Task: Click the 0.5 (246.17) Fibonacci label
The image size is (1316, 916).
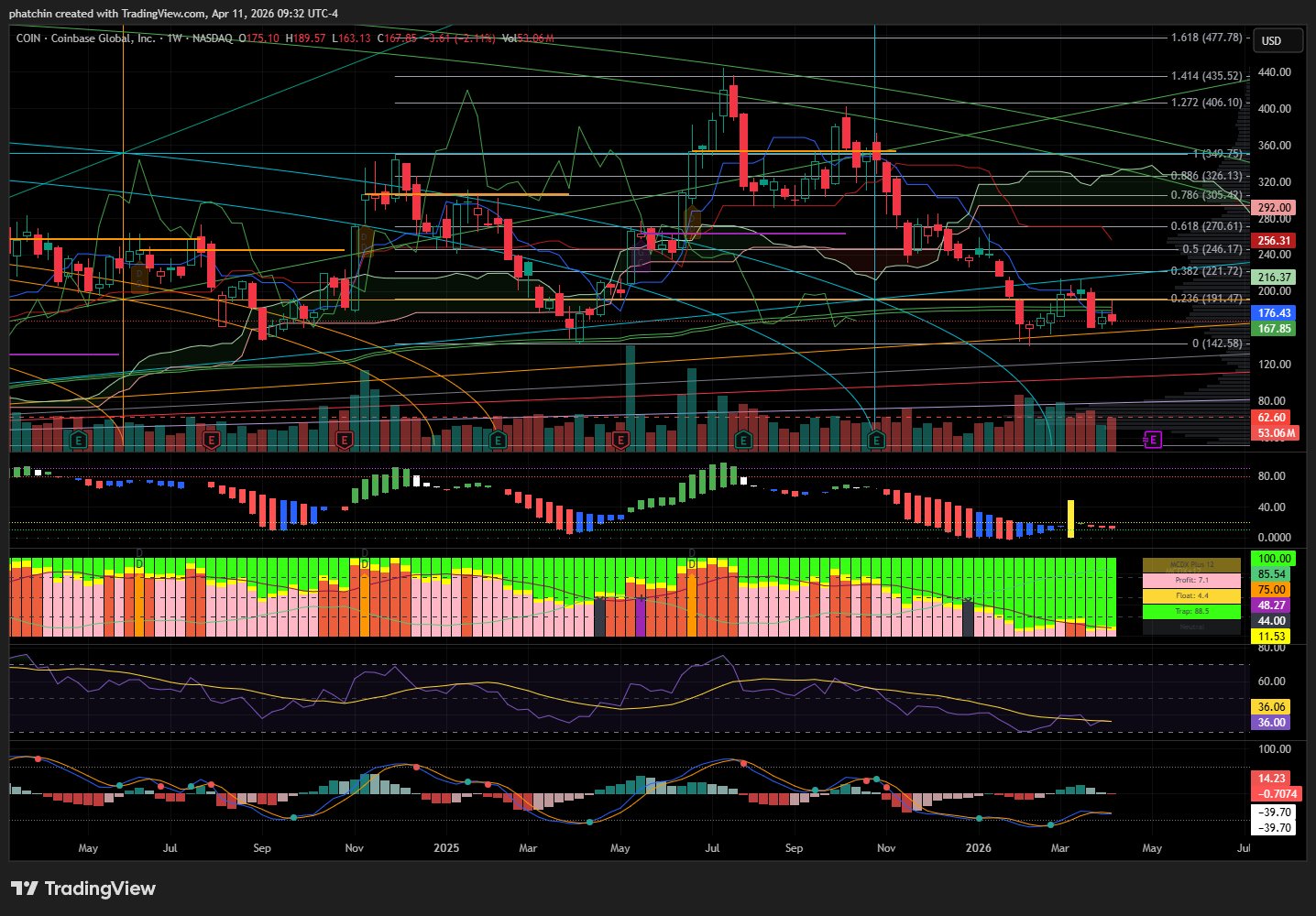Action: 1212,249
